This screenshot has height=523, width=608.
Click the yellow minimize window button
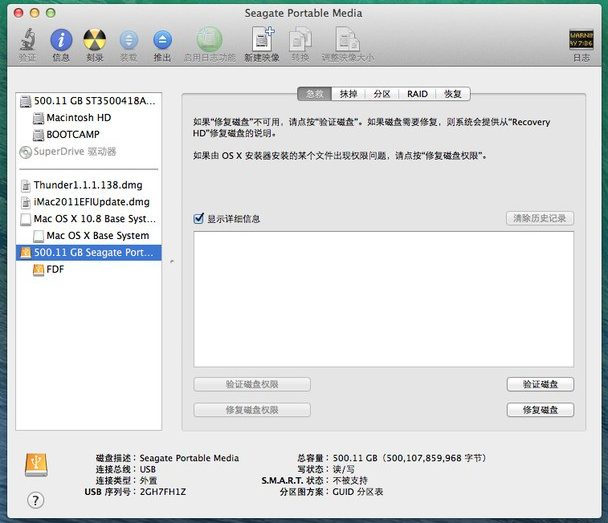pos(35,13)
